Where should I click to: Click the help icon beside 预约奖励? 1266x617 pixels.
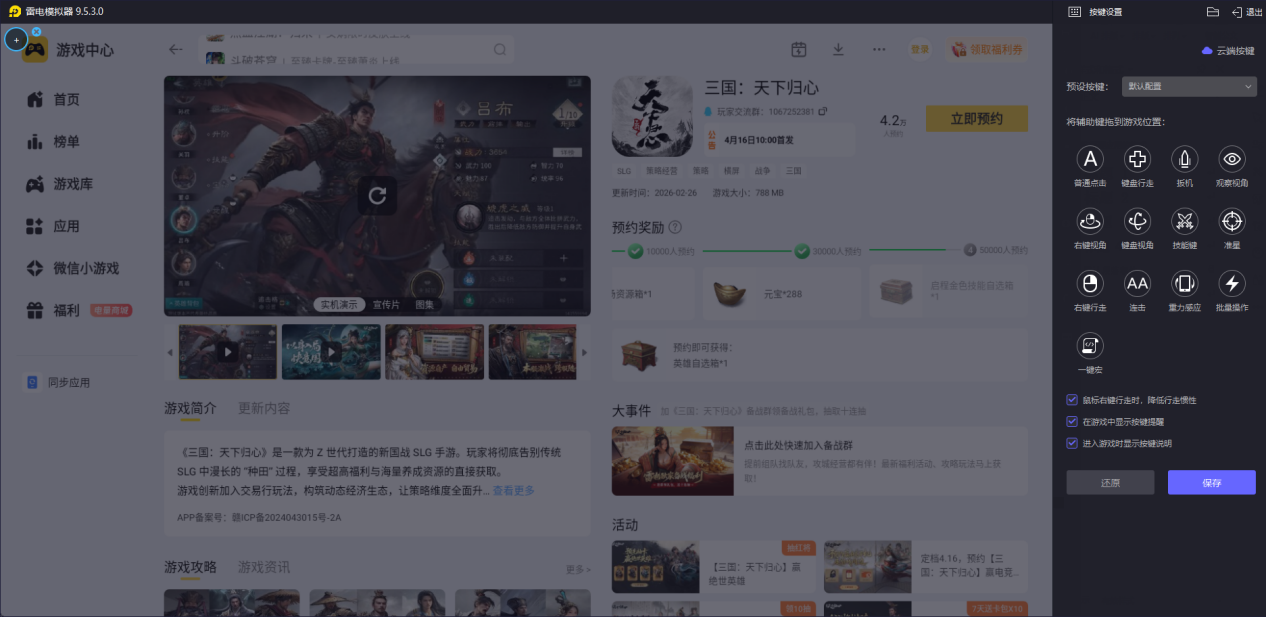point(675,227)
